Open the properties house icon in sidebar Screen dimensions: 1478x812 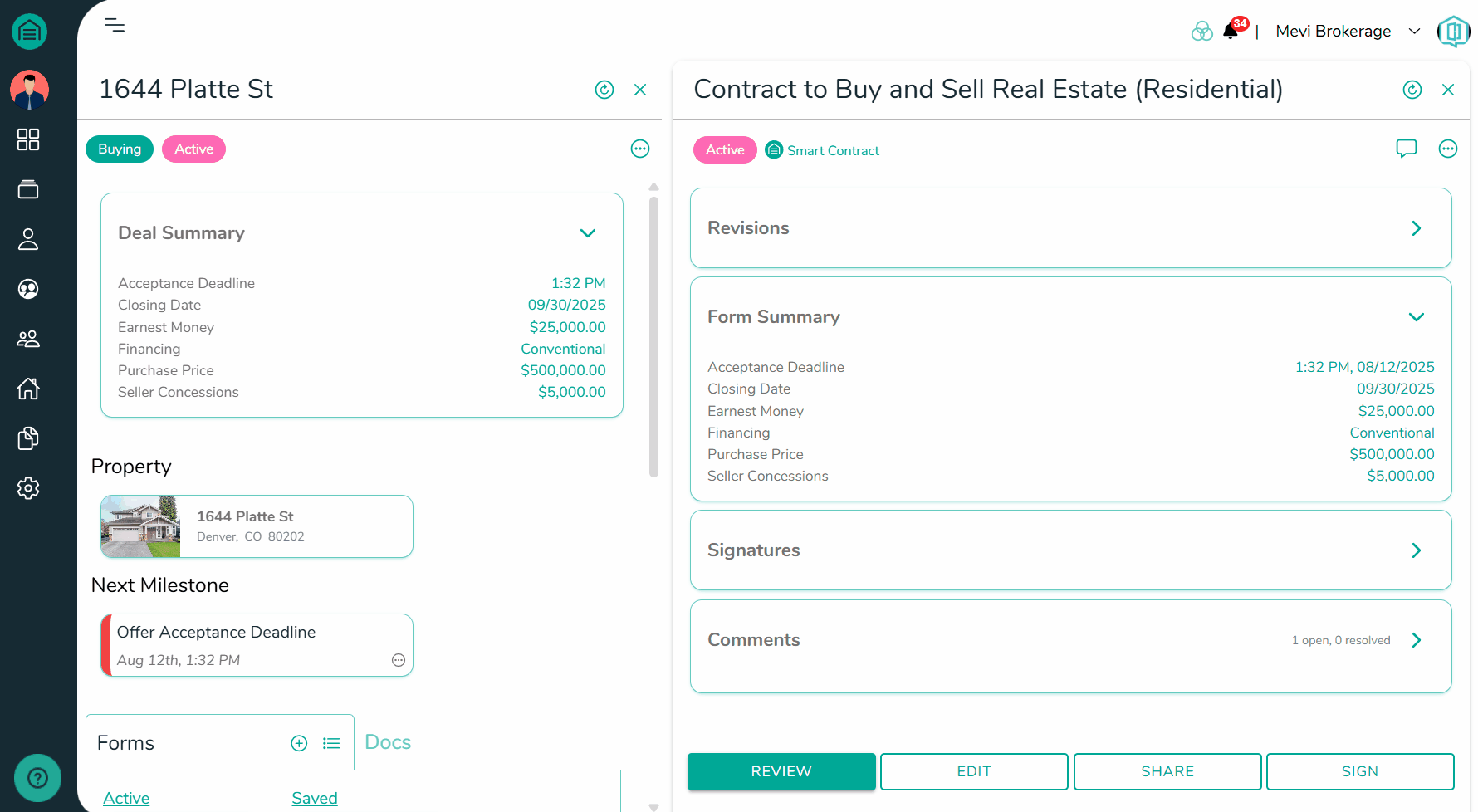pos(28,389)
